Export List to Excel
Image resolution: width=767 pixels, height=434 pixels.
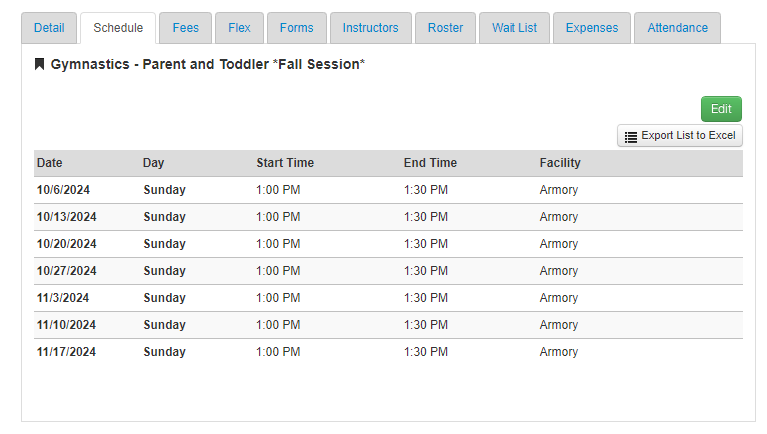[679, 136]
